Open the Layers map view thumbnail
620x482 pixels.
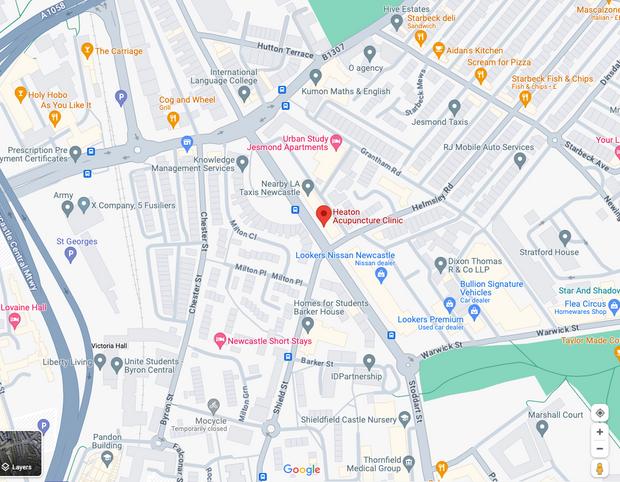(21, 453)
